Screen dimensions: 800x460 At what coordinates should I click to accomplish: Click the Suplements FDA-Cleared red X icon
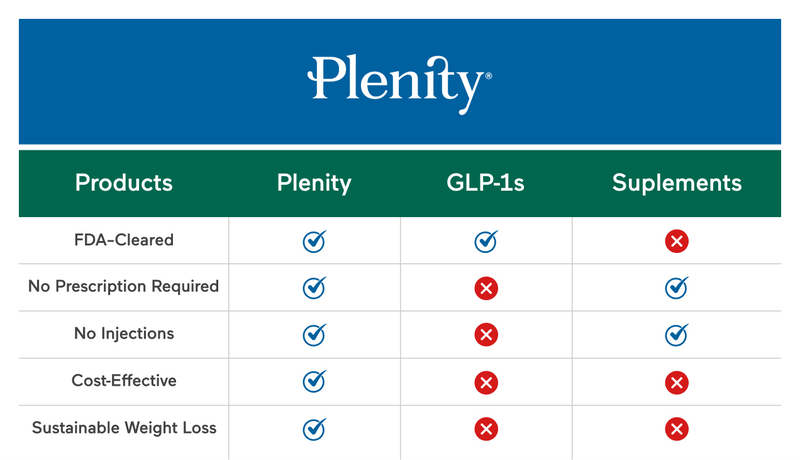[x=677, y=241]
